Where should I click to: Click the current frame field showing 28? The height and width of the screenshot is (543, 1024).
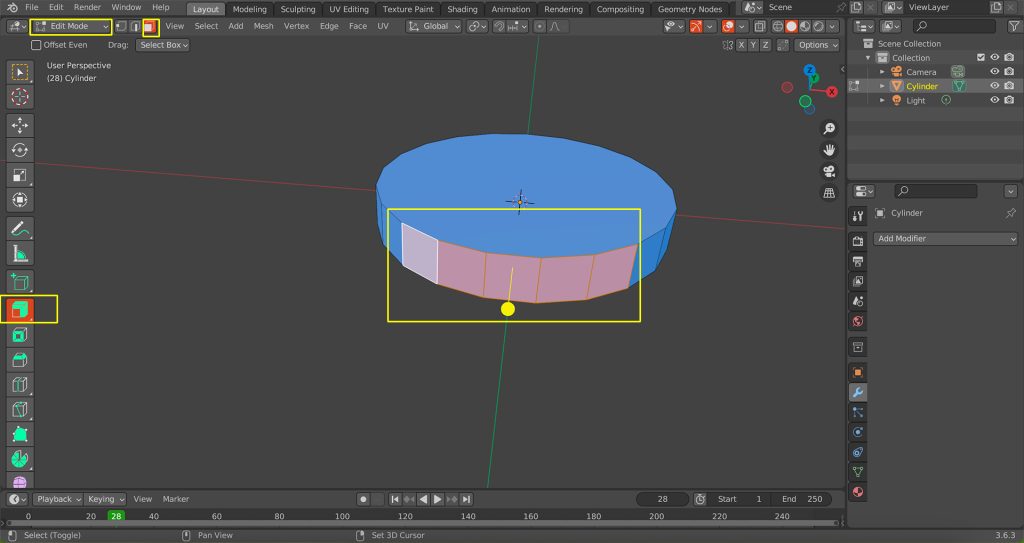[662, 499]
